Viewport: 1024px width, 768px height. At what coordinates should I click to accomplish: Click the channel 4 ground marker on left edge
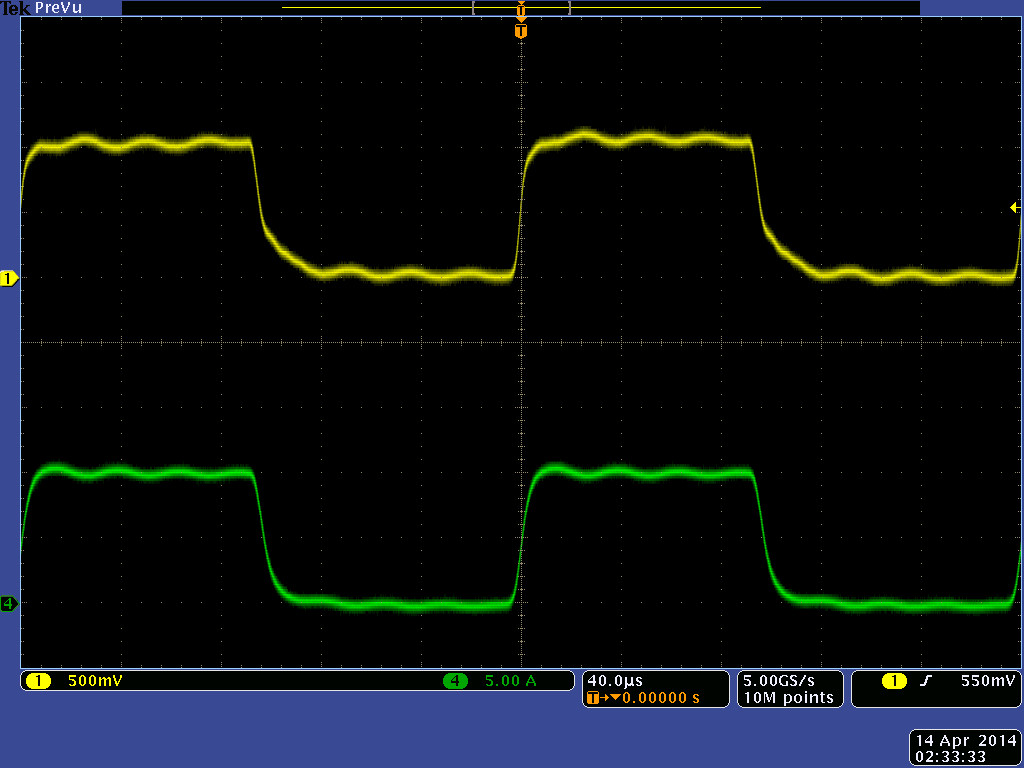point(9,603)
